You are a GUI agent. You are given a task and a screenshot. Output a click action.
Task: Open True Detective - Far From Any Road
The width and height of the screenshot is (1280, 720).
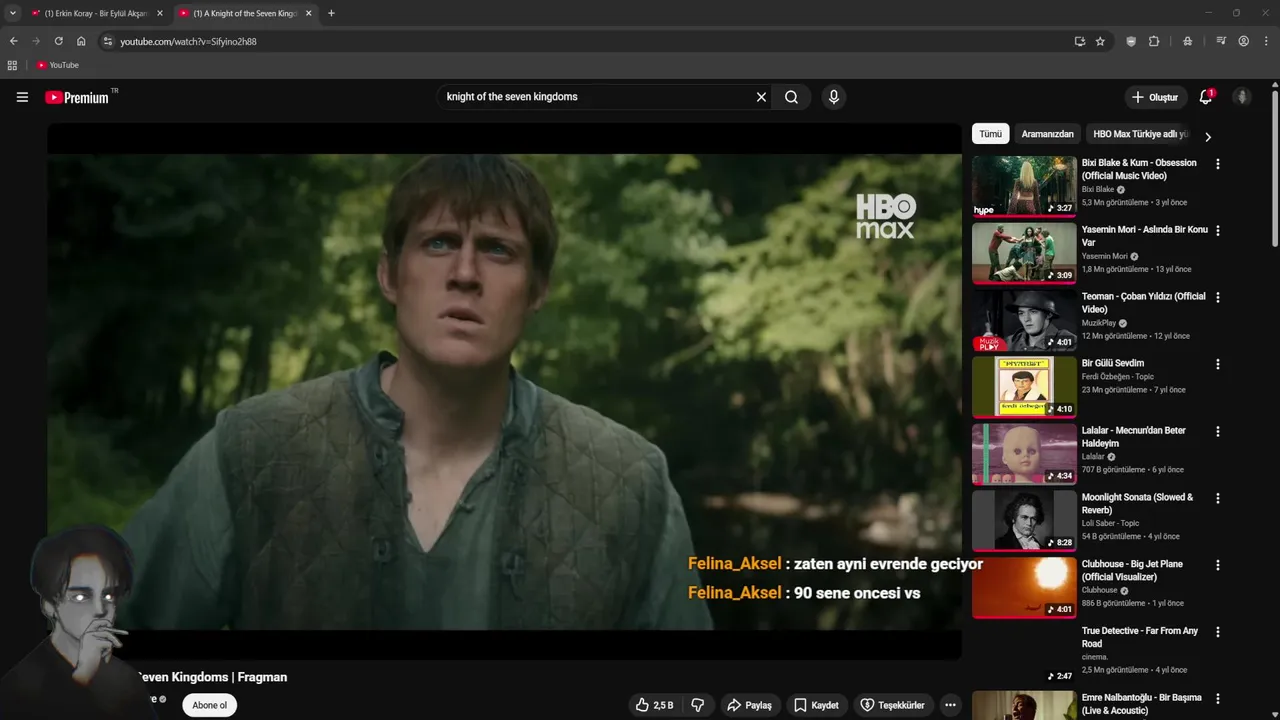point(1140,637)
